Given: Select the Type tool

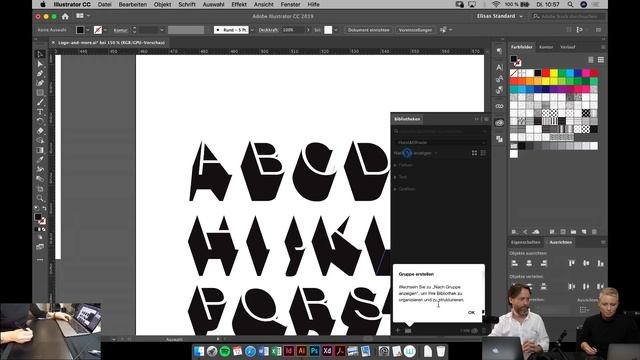Looking at the screenshot, I should point(40,112).
